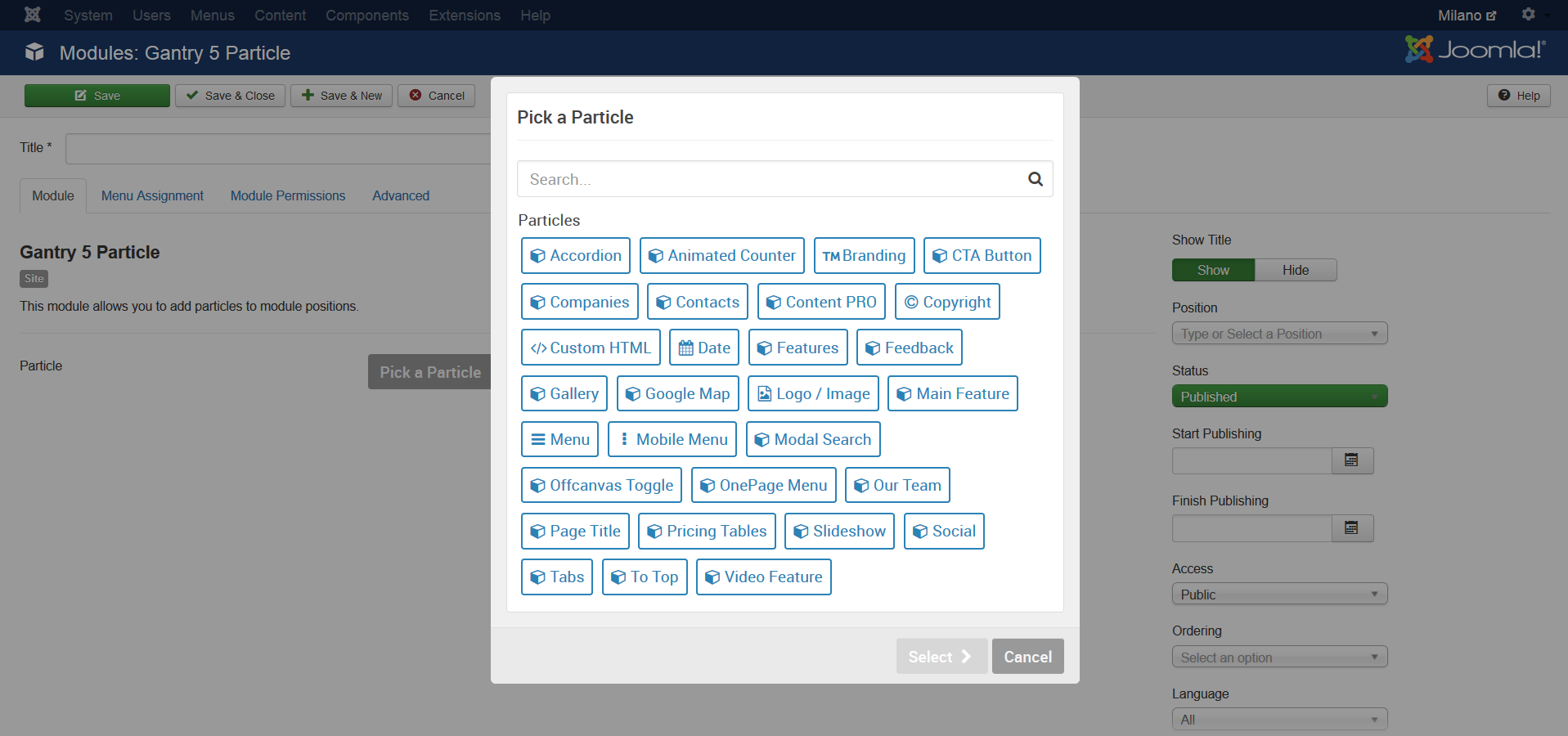Viewport: 1568px width, 736px height.
Task: Choose the Date particle with calendar icon
Action: click(703, 348)
